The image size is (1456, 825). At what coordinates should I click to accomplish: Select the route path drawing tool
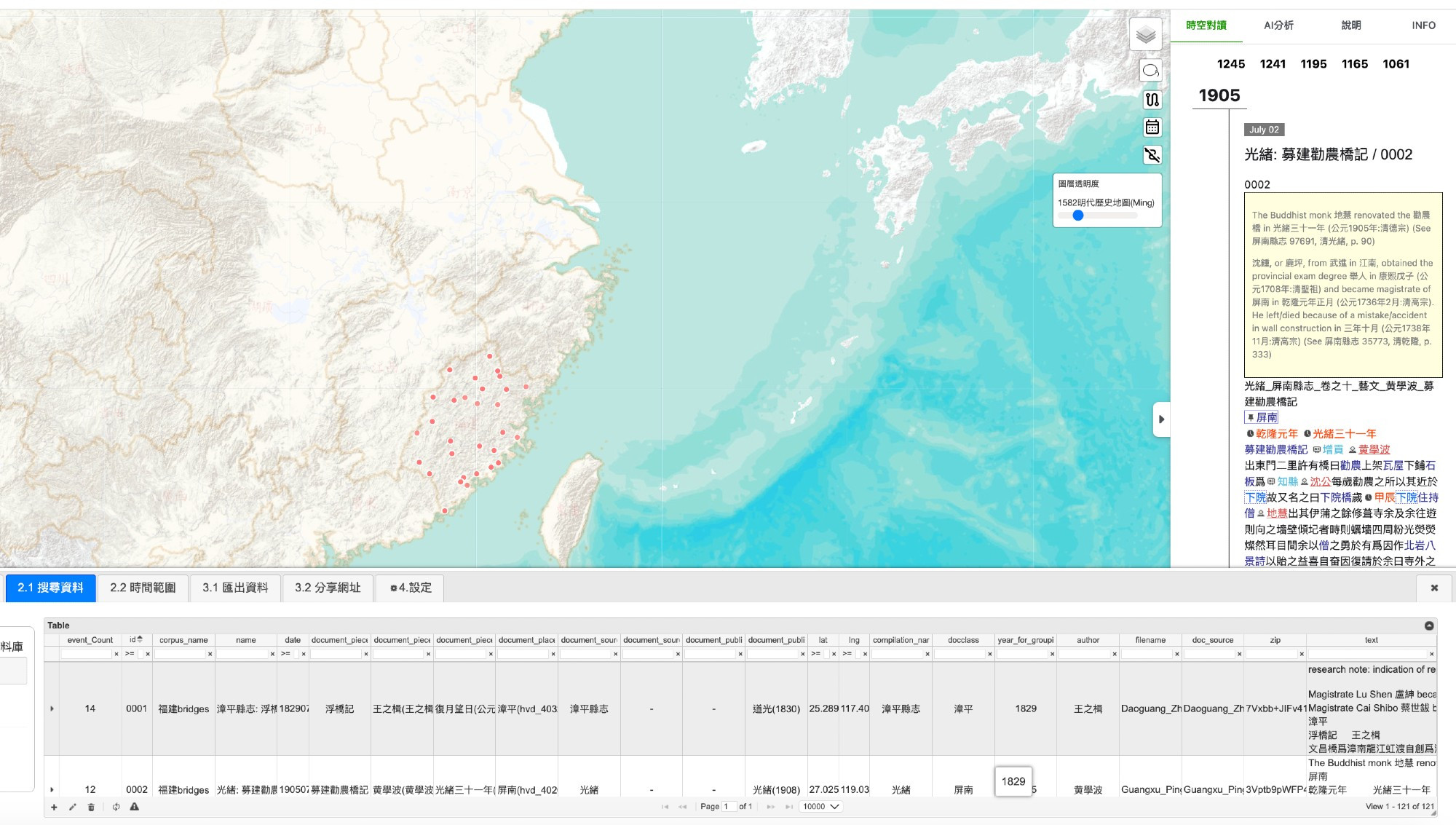click(1152, 100)
